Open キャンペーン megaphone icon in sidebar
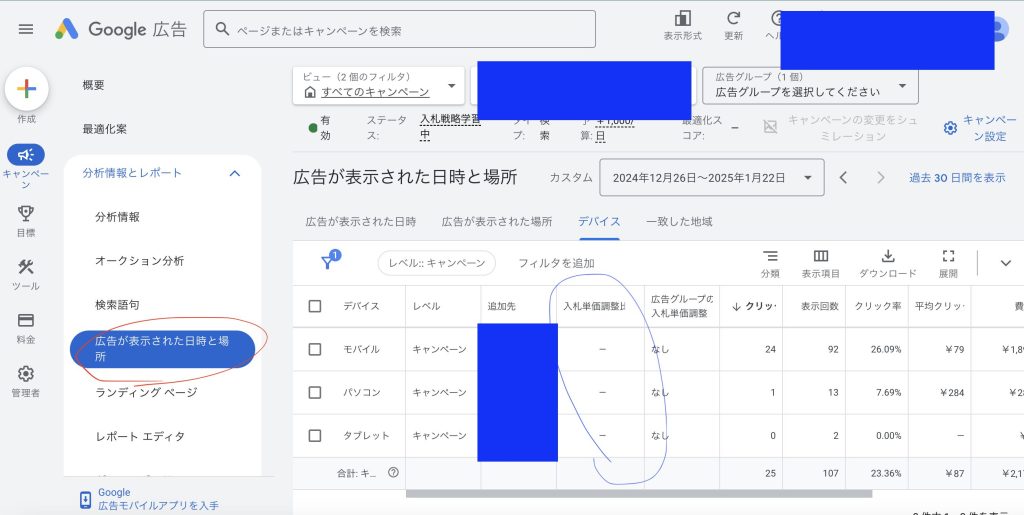Image resolution: width=1024 pixels, height=515 pixels. pyautogui.click(x=26, y=155)
